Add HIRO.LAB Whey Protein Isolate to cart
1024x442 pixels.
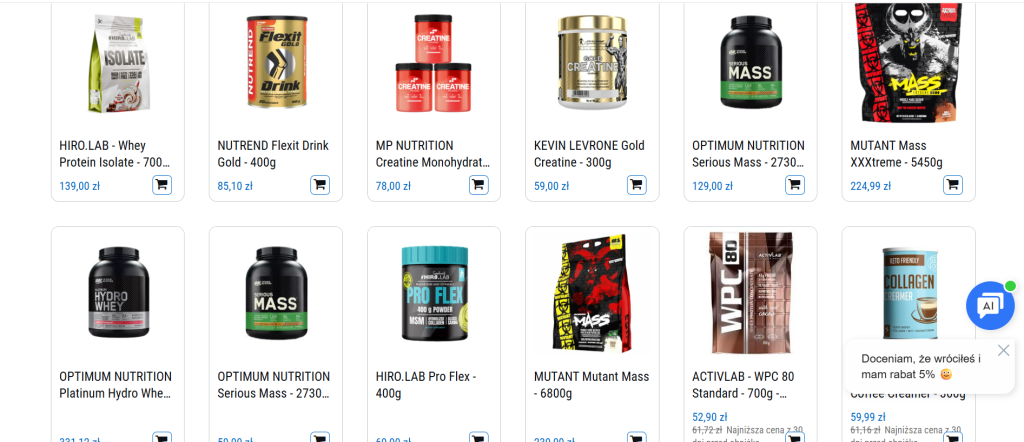click(162, 185)
